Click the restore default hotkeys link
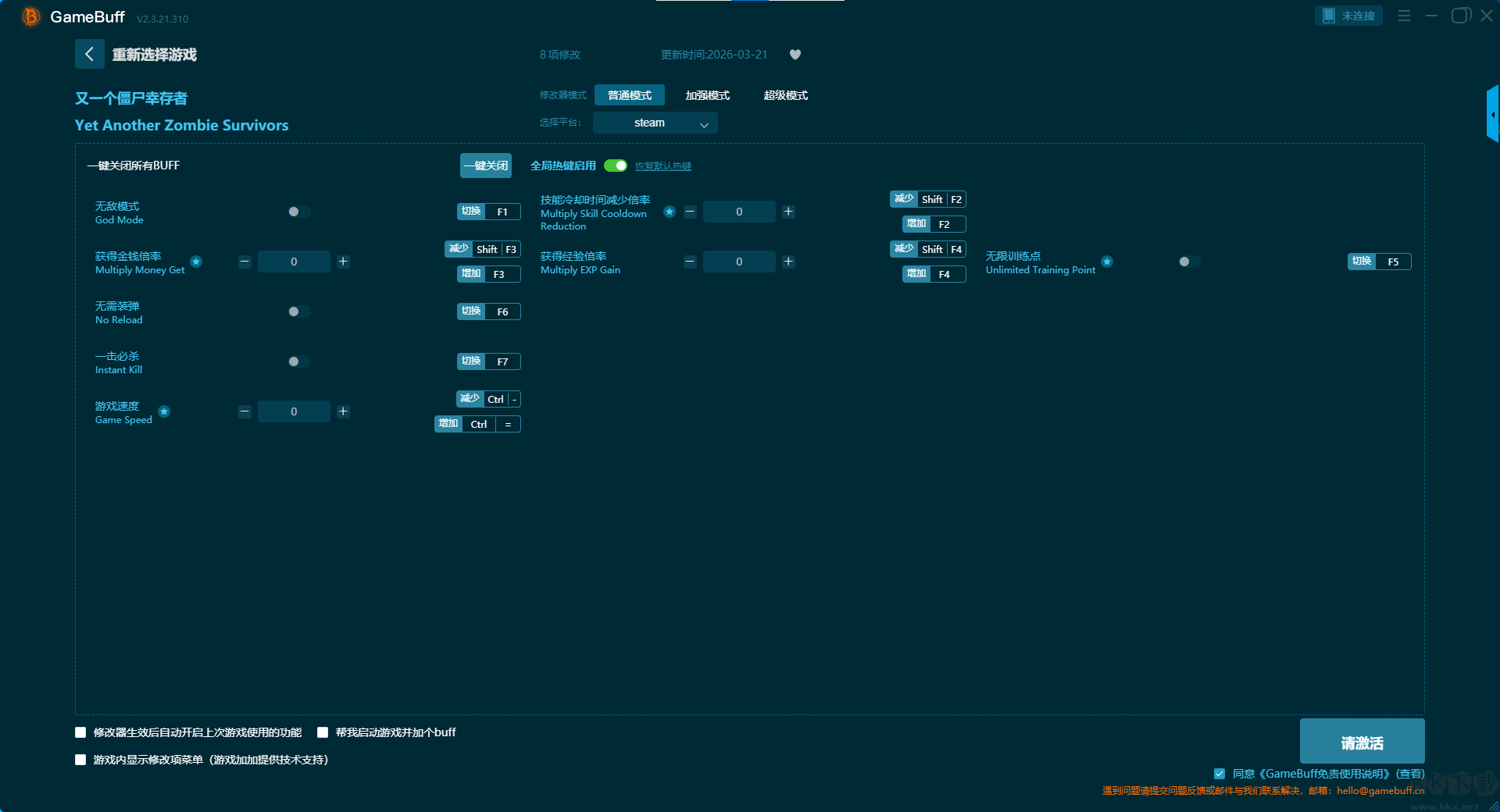 pos(662,166)
